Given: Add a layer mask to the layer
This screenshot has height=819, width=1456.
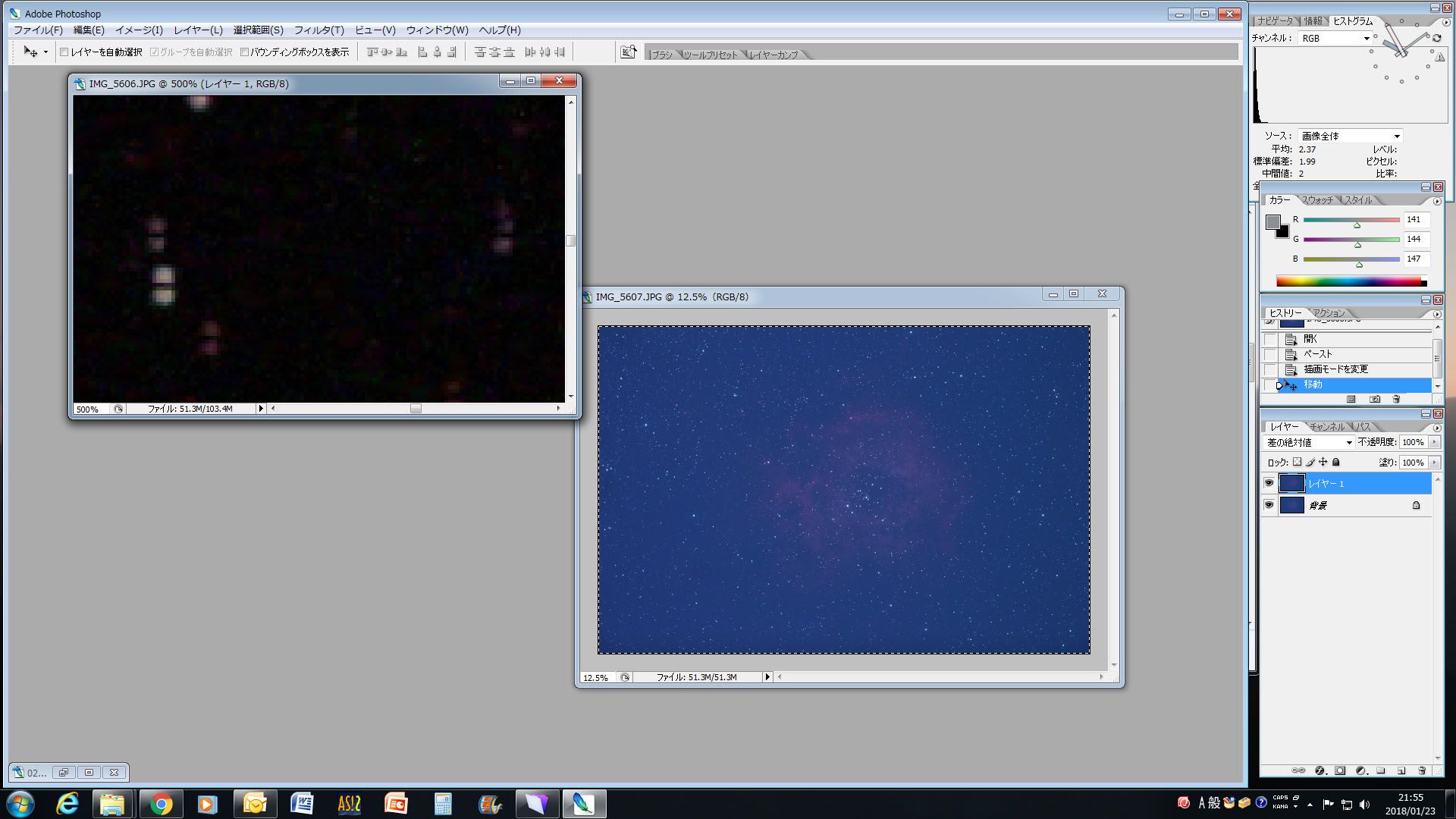Looking at the screenshot, I should point(1340,770).
